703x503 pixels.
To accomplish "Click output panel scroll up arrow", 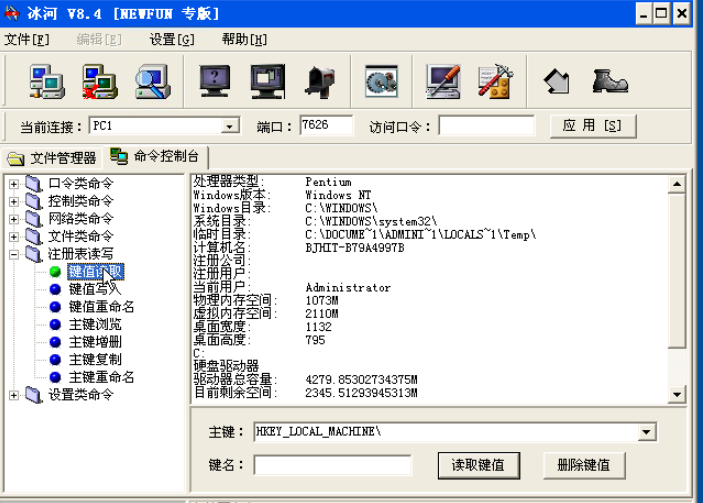I will (677, 184).
